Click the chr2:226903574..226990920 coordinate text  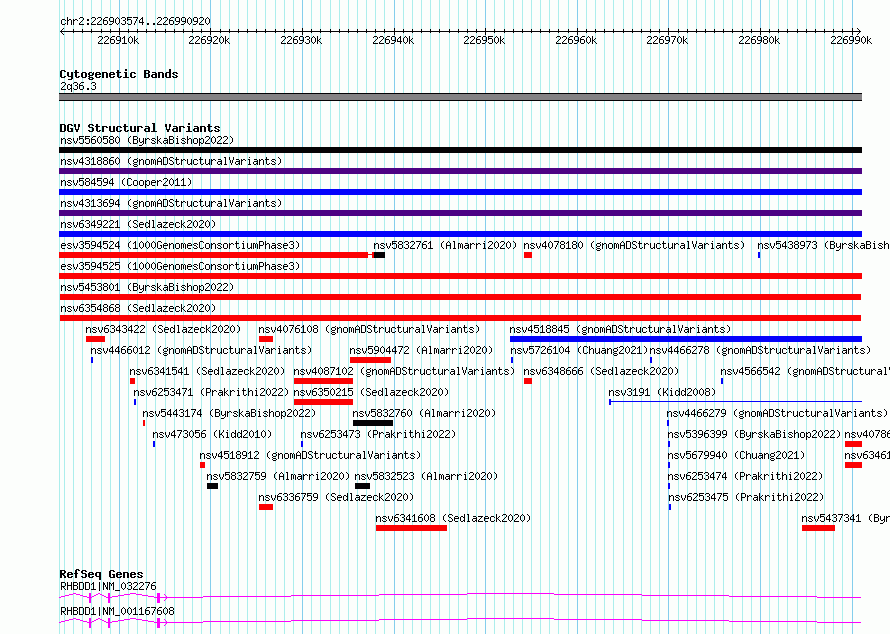[x=135, y=22]
